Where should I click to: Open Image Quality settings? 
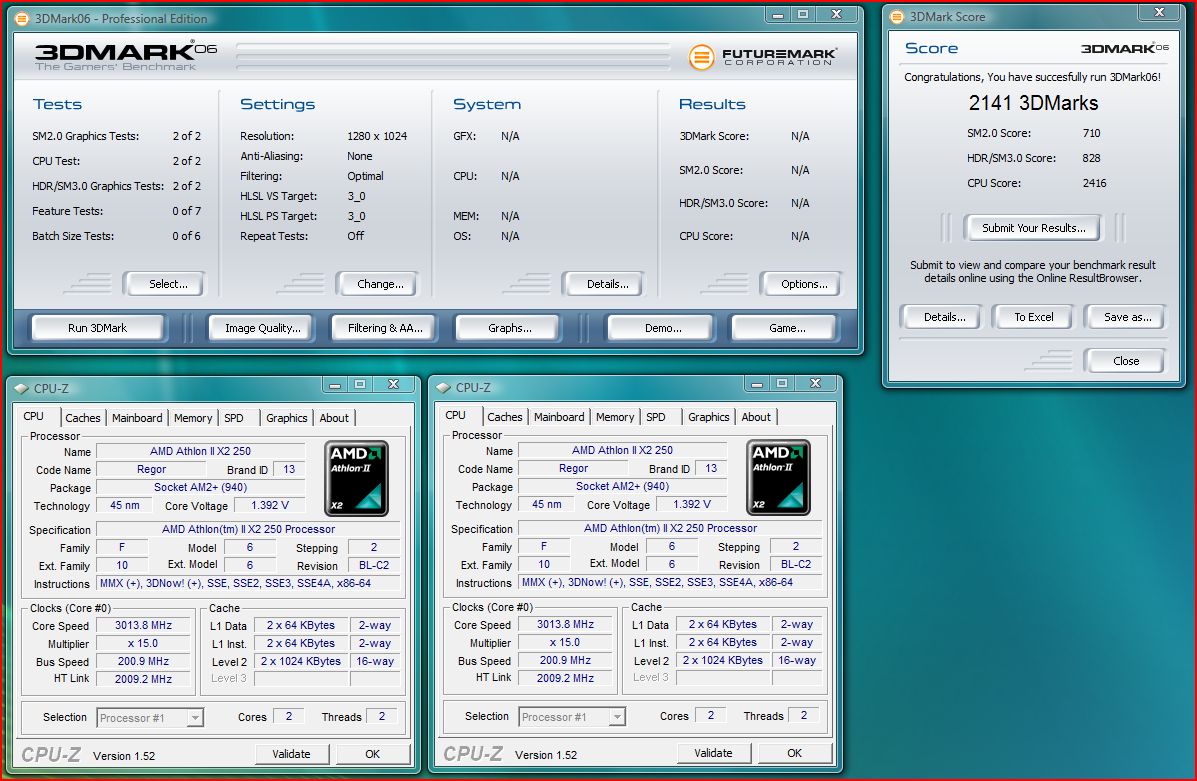tap(263, 328)
